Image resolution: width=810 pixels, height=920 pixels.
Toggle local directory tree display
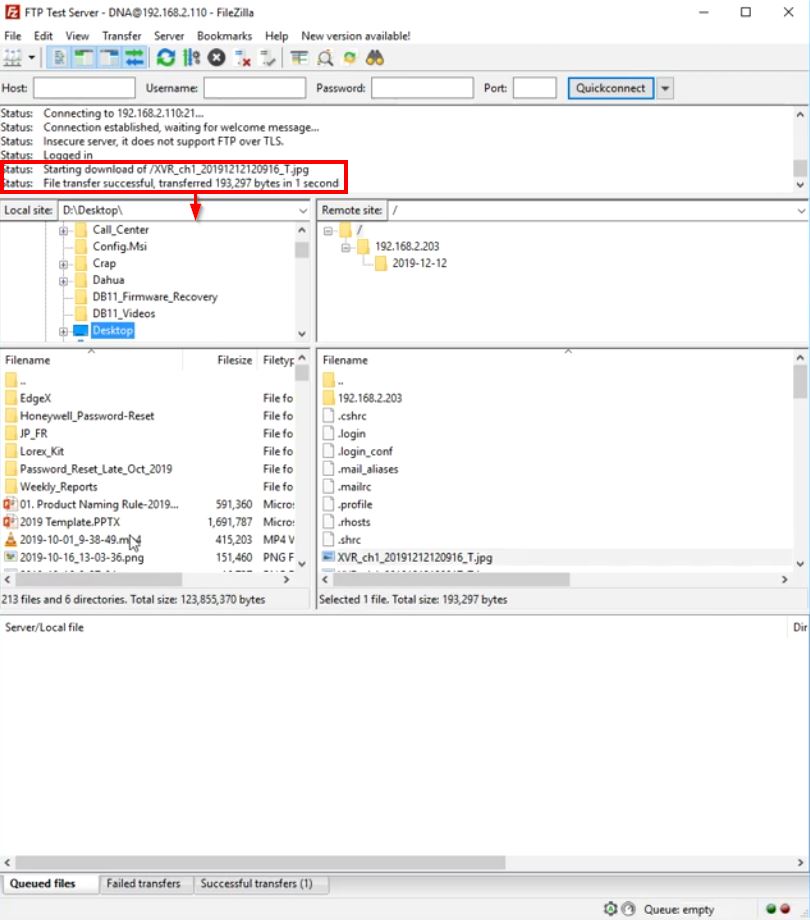(84, 58)
